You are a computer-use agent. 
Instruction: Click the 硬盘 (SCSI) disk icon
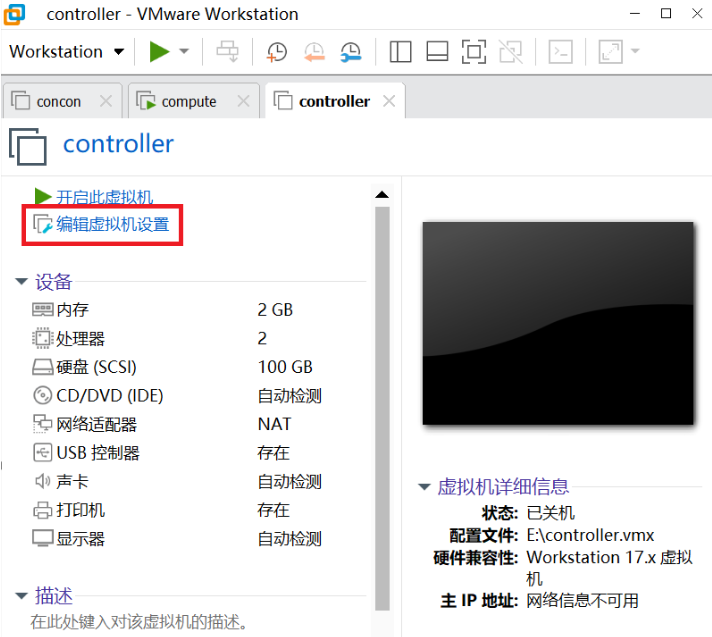pyautogui.click(x=43, y=367)
